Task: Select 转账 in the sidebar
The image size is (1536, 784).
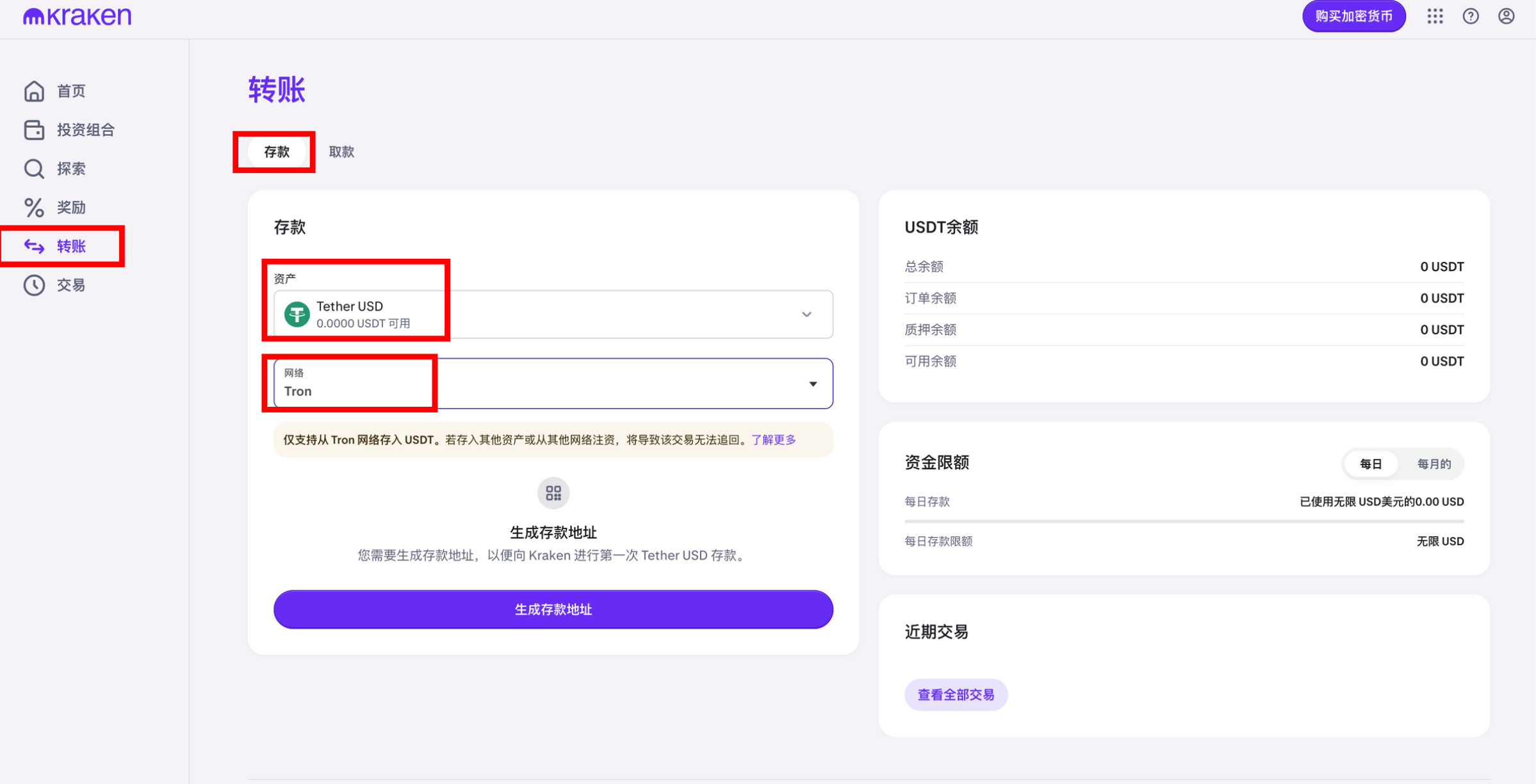Action: pyautogui.click(x=71, y=246)
